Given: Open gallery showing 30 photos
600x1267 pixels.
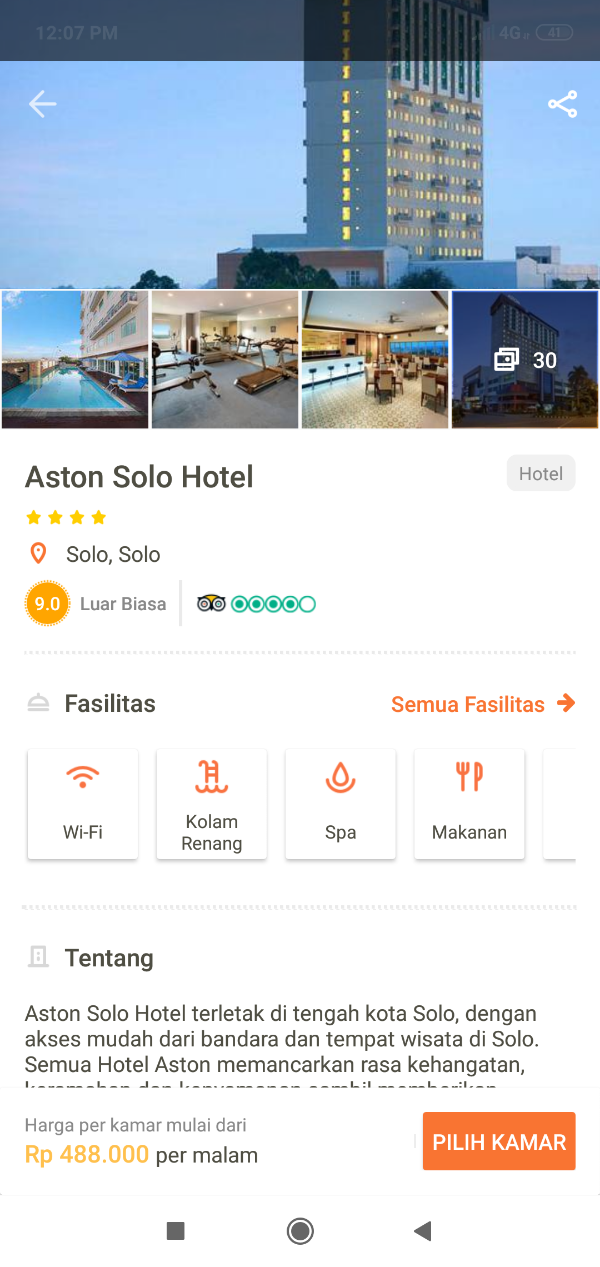Looking at the screenshot, I should point(525,360).
